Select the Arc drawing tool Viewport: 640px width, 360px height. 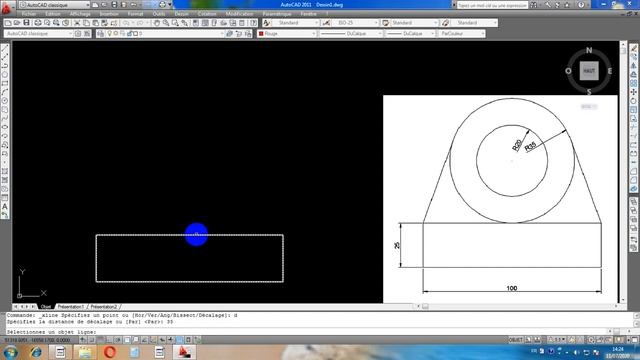(x=5, y=92)
